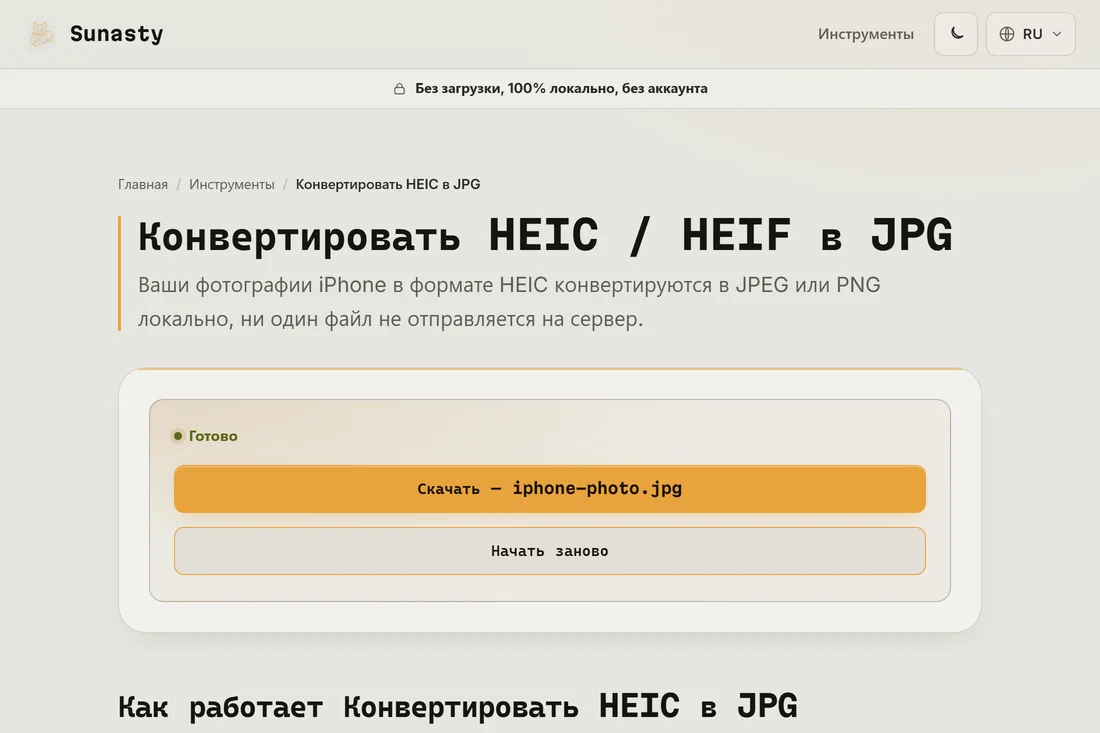1100x733 pixels.
Task: Click the globe icon in language selector
Action: [x=1007, y=34]
